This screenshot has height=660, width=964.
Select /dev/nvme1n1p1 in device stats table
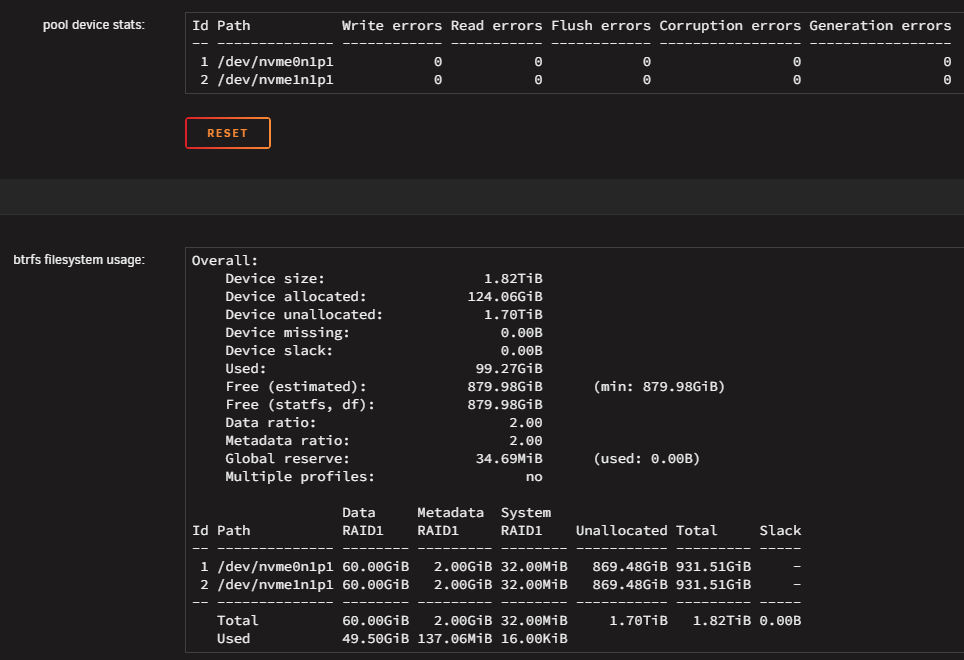coord(275,80)
